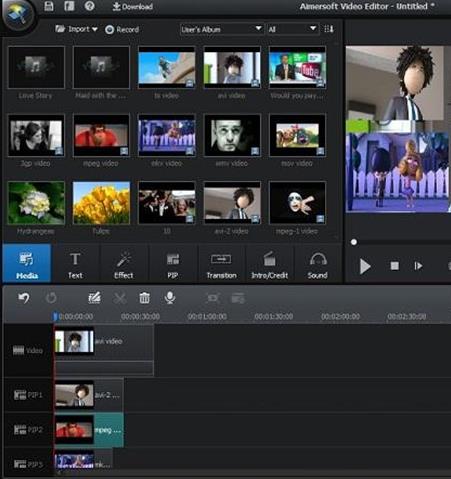Viewport: 451px width, 479px height.
Task: Select the wmv video thumbnail
Action: tap(232, 135)
